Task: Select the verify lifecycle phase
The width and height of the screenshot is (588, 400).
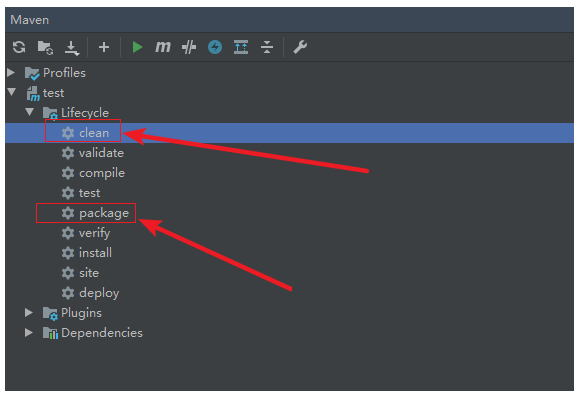Action: point(94,233)
